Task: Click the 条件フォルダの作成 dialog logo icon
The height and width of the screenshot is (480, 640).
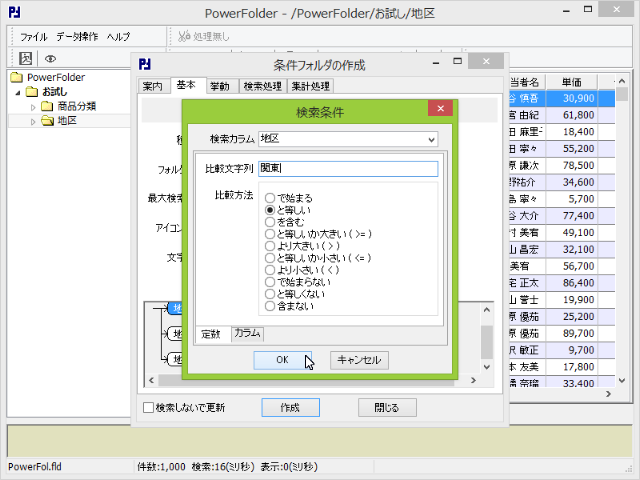Action: point(145,64)
